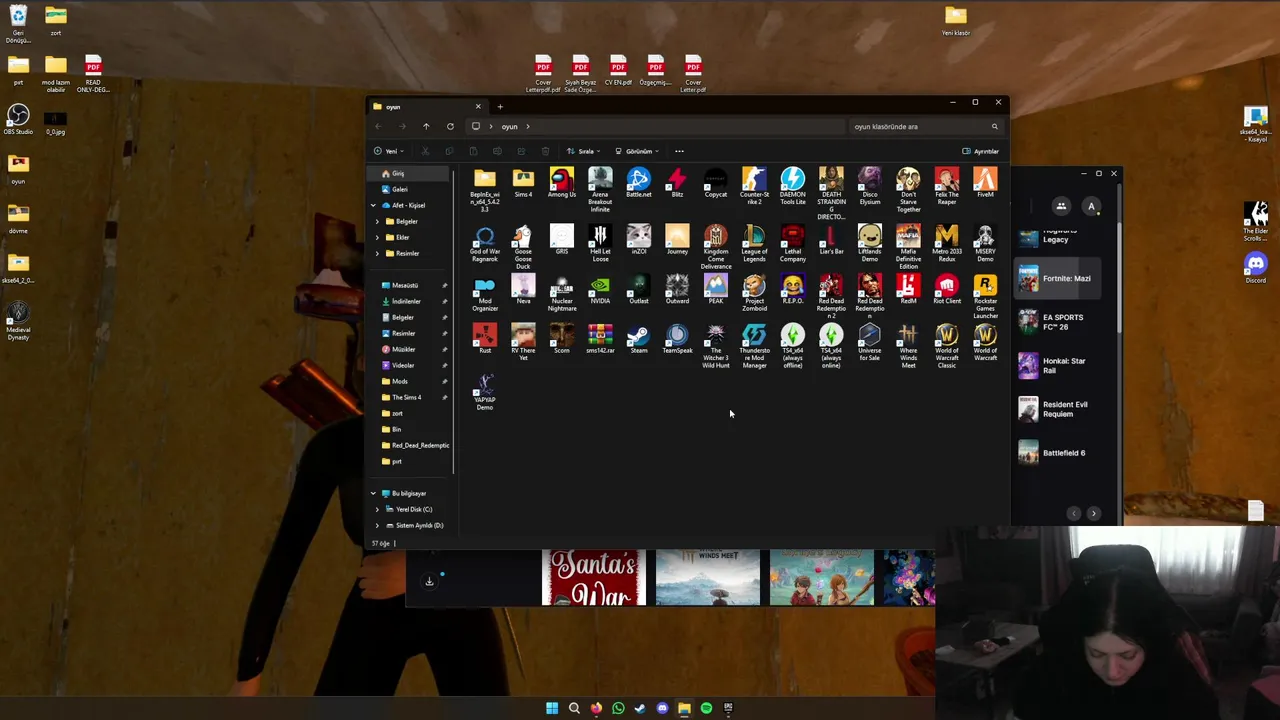Image resolution: width=1280 pixels, height=720 pixels.
Task: Open Santa's War store thumbnail
Action: 594,577
